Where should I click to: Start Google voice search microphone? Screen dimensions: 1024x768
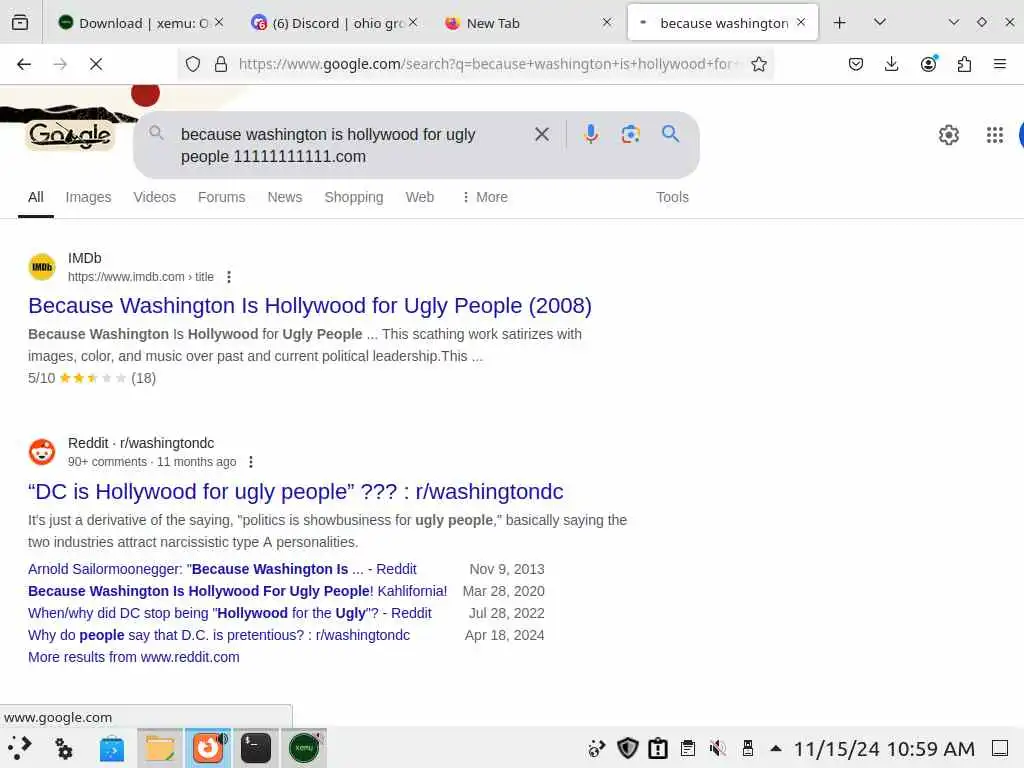pyautogui.click(x=590, y=135)
